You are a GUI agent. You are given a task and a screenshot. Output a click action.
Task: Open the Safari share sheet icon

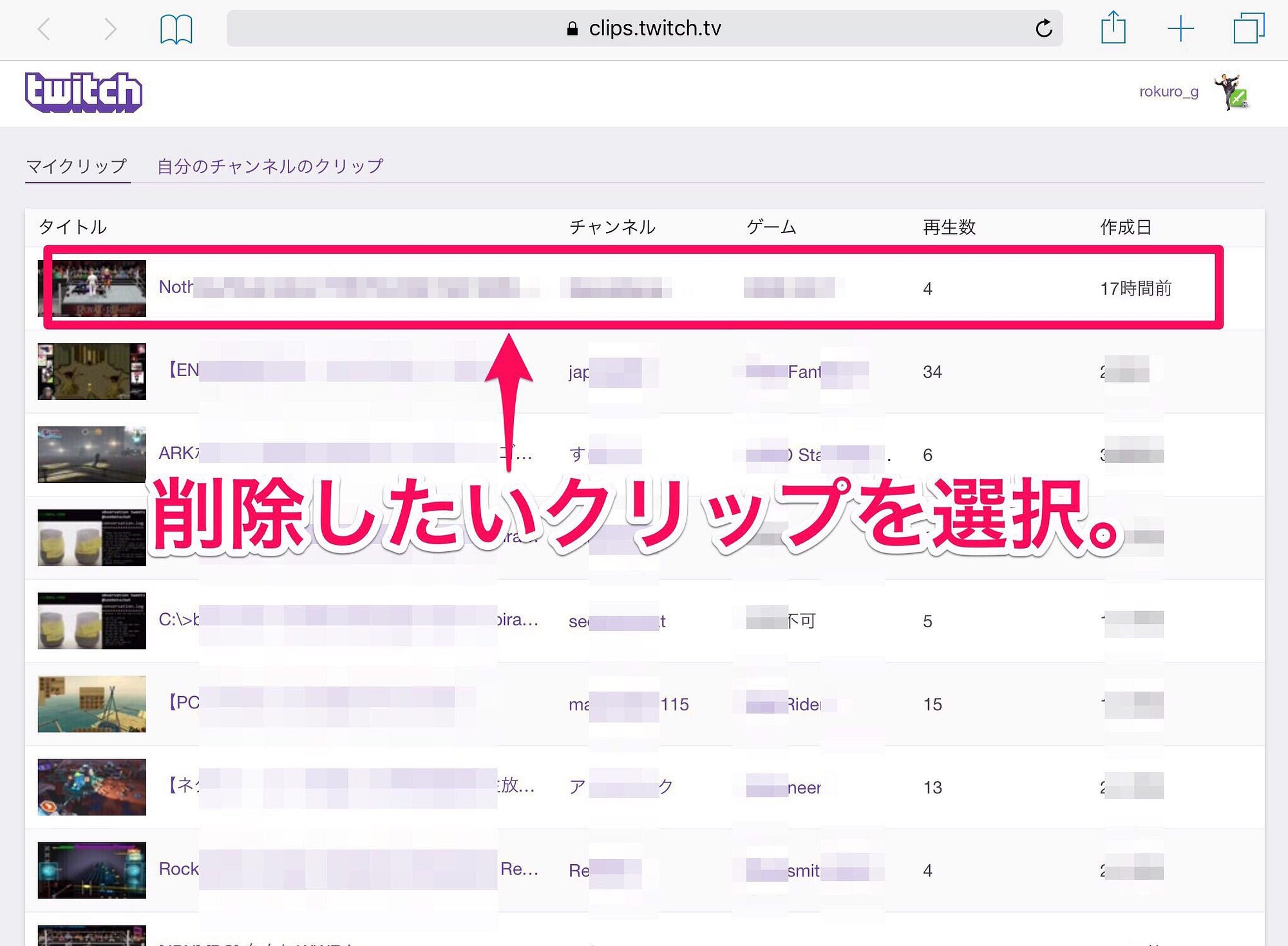pos(1113,28)
